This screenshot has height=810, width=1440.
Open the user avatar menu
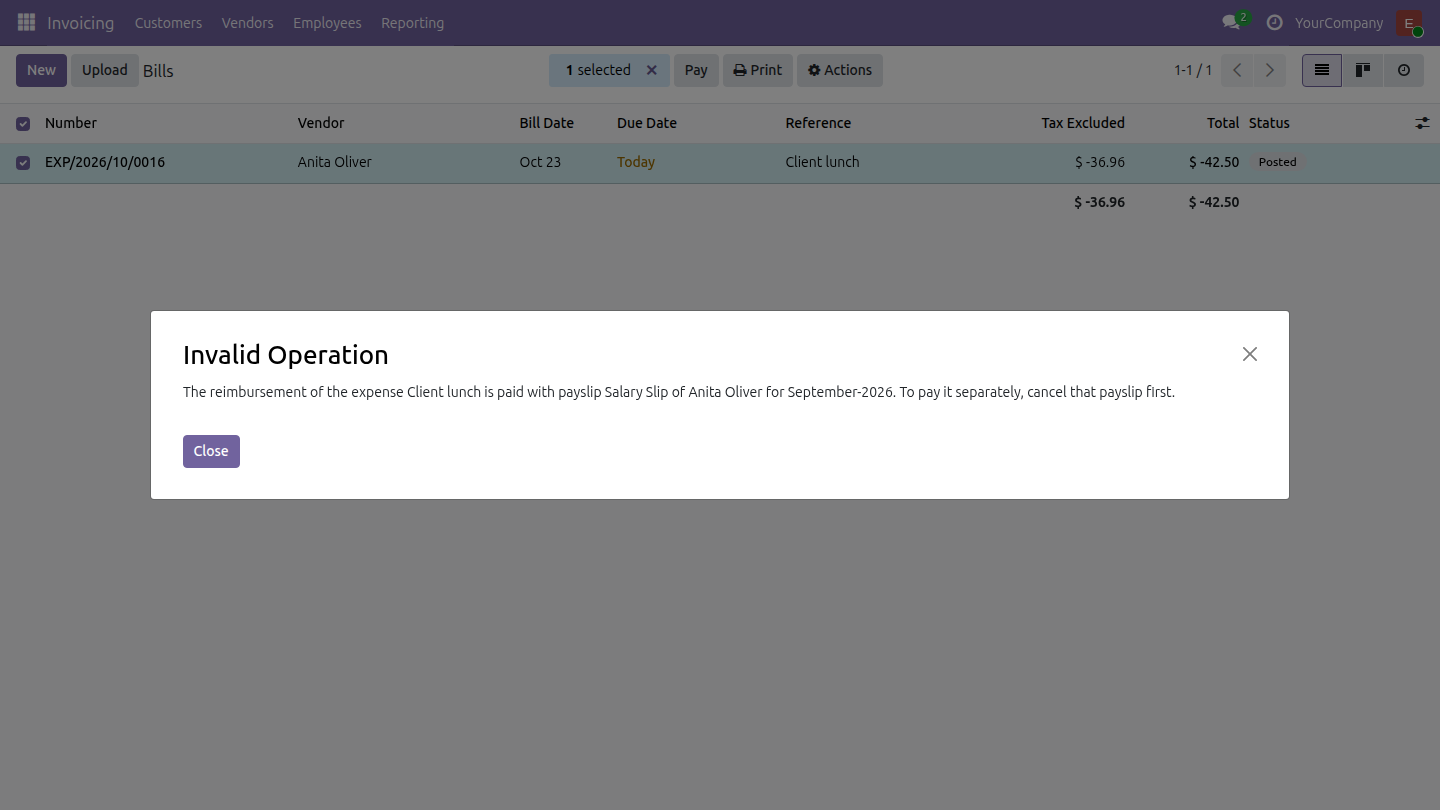click(1409, 23)
